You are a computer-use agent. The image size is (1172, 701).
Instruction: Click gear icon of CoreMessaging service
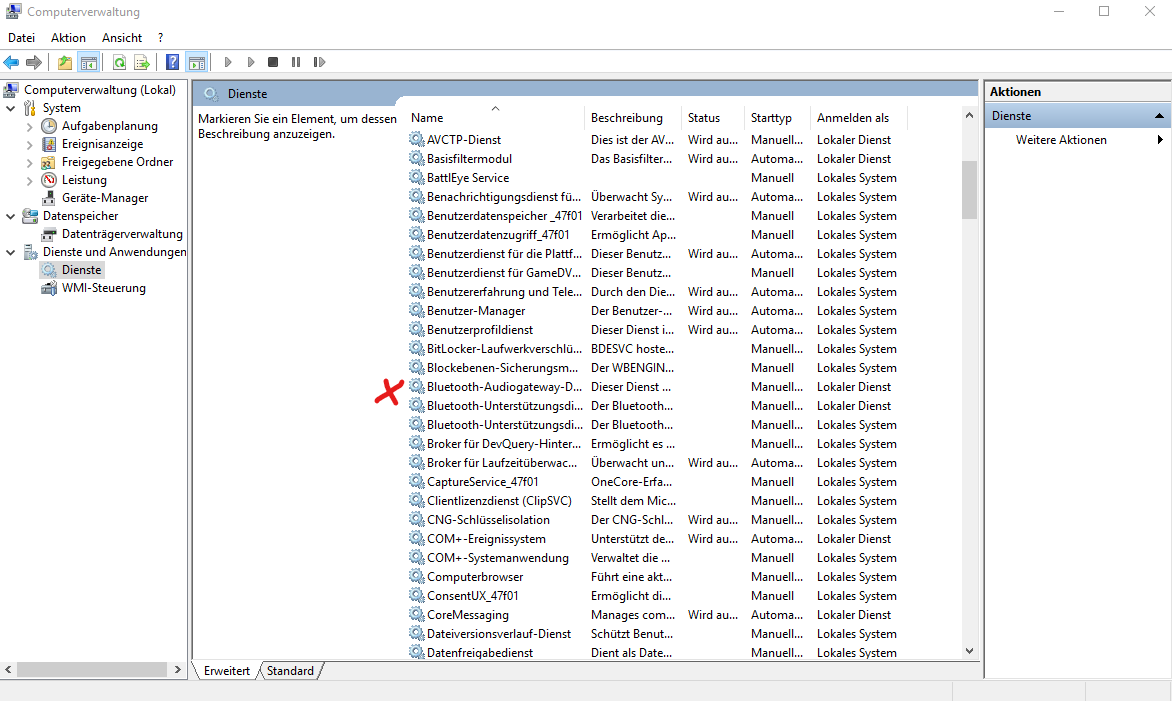[416, 614]
